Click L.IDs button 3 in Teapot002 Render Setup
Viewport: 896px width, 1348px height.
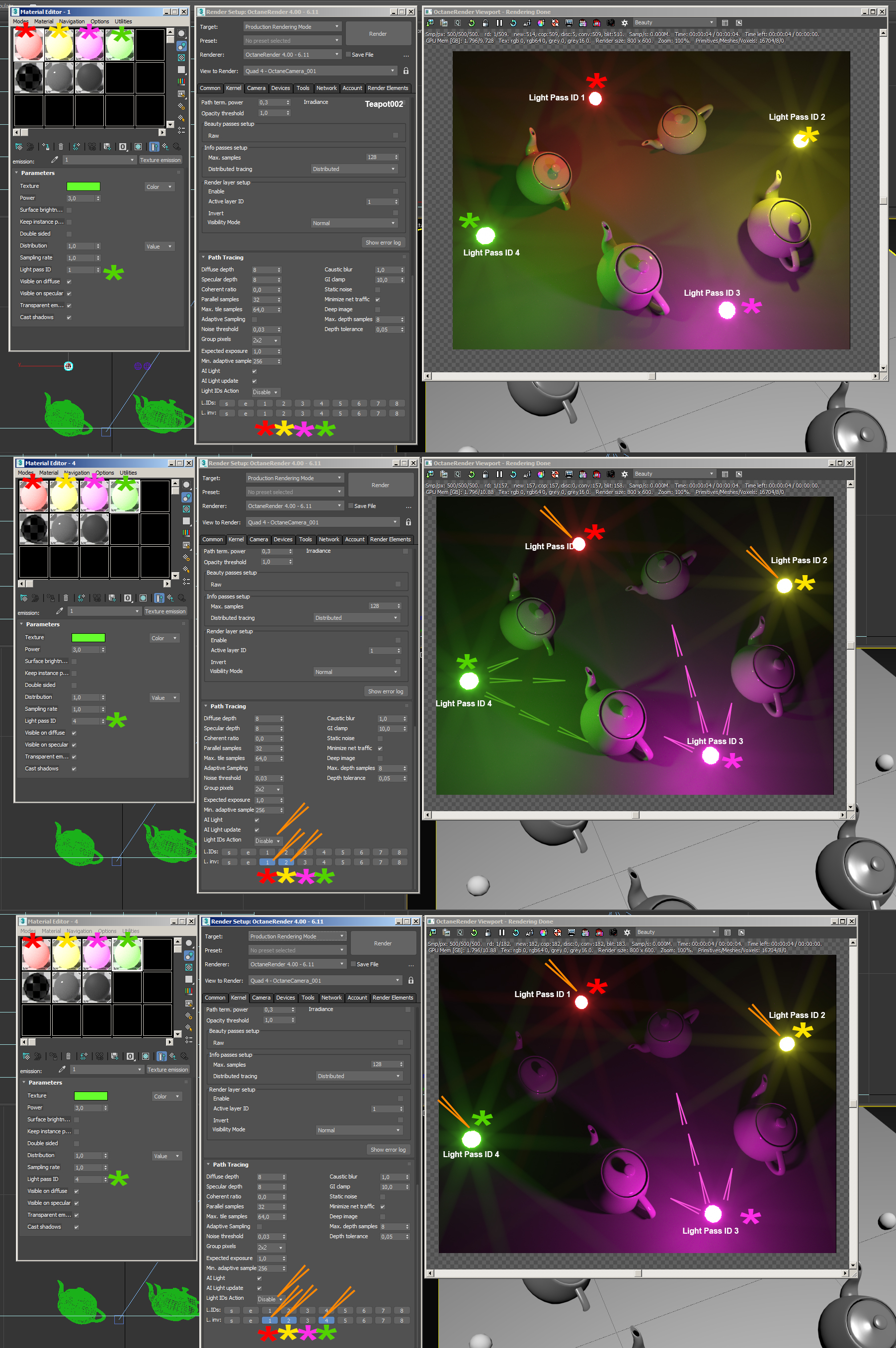pos(302,404)
